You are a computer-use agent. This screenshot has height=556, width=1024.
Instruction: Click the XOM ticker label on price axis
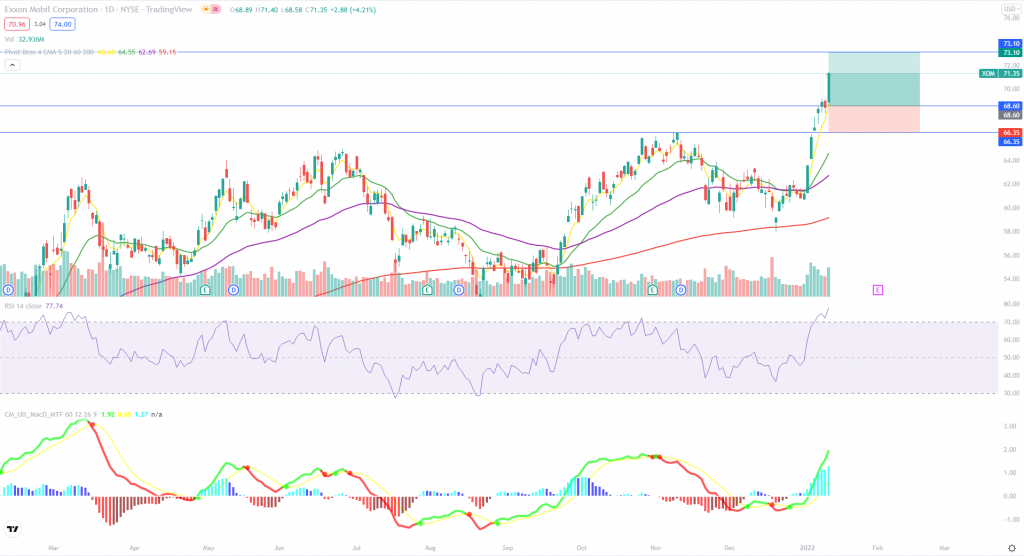(x=988, y=74)
